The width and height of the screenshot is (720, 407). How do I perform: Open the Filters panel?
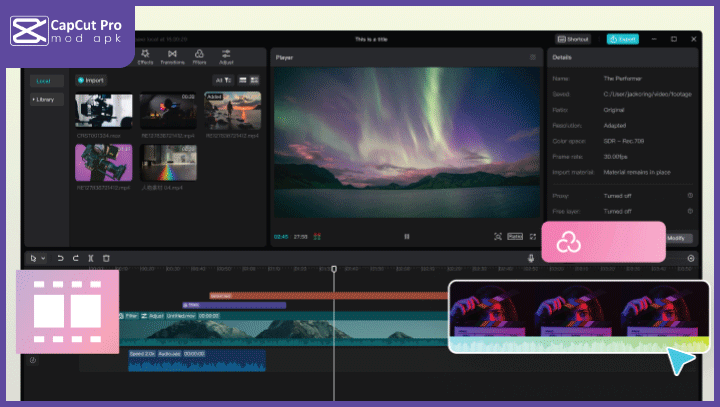(199, 57)
